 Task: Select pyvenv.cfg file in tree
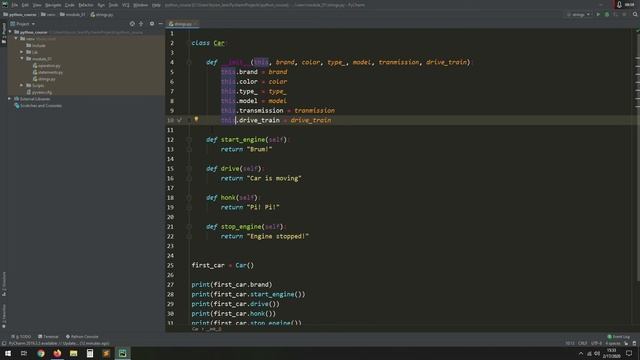pyautogui.click(x=39, y=92)
